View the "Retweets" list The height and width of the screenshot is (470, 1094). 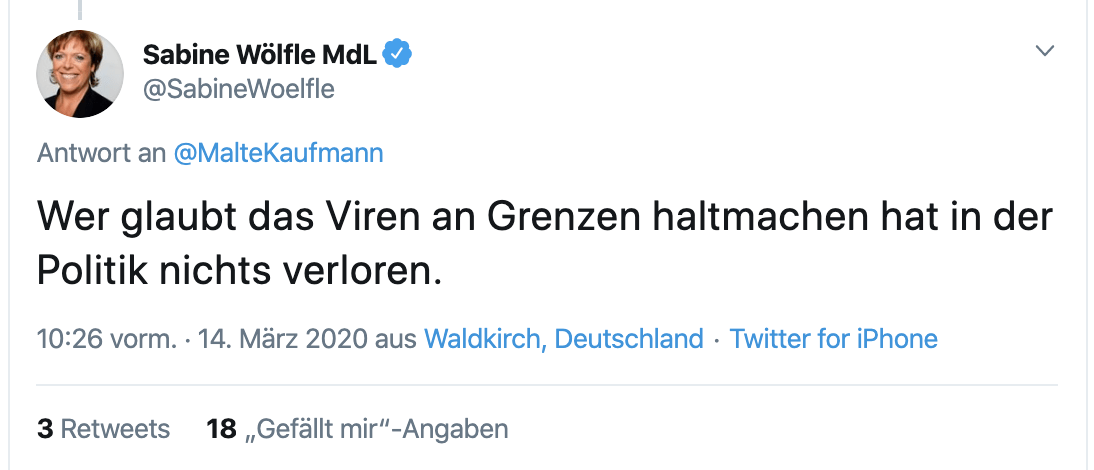pos(116,429)
